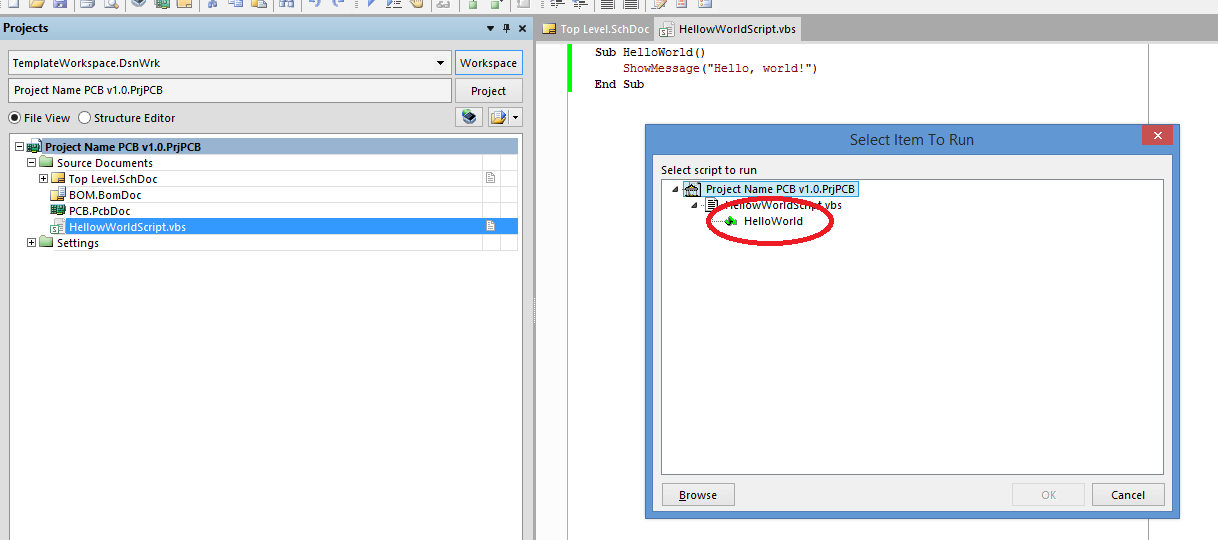Click the HelloWorld procedure green icon
Image resolution: width=1218 pixels, height=540 pixels.
click(731, 221)
